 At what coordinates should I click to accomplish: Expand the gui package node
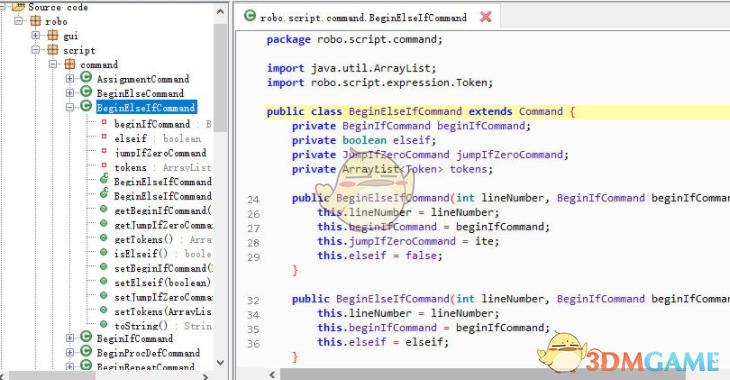[35, 35]
